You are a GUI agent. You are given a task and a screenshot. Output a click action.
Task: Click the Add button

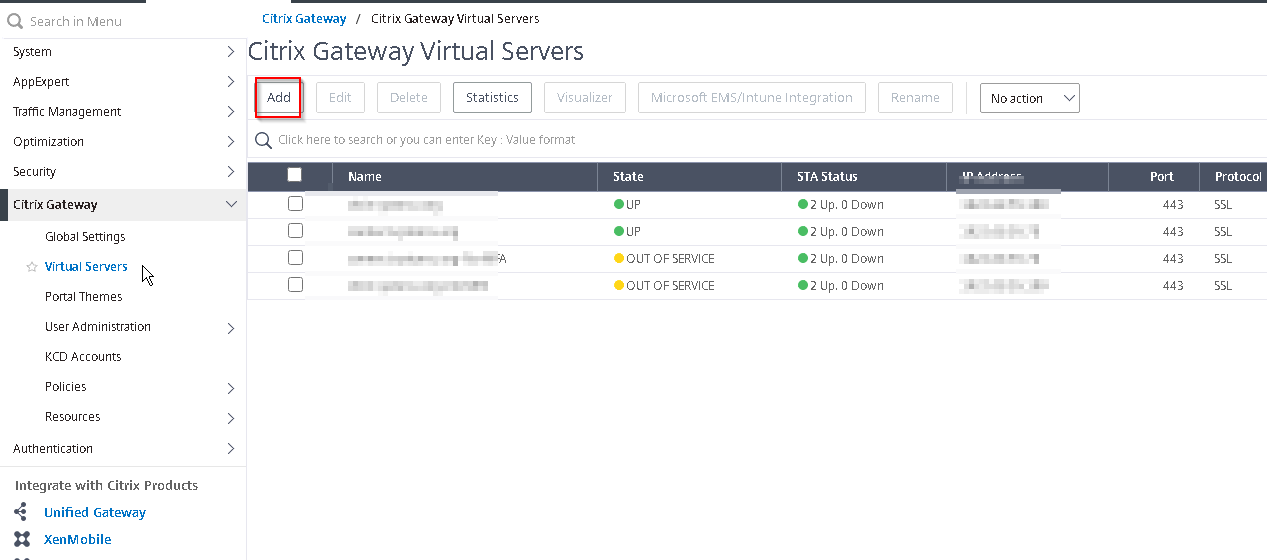click(x=279, y=97)
